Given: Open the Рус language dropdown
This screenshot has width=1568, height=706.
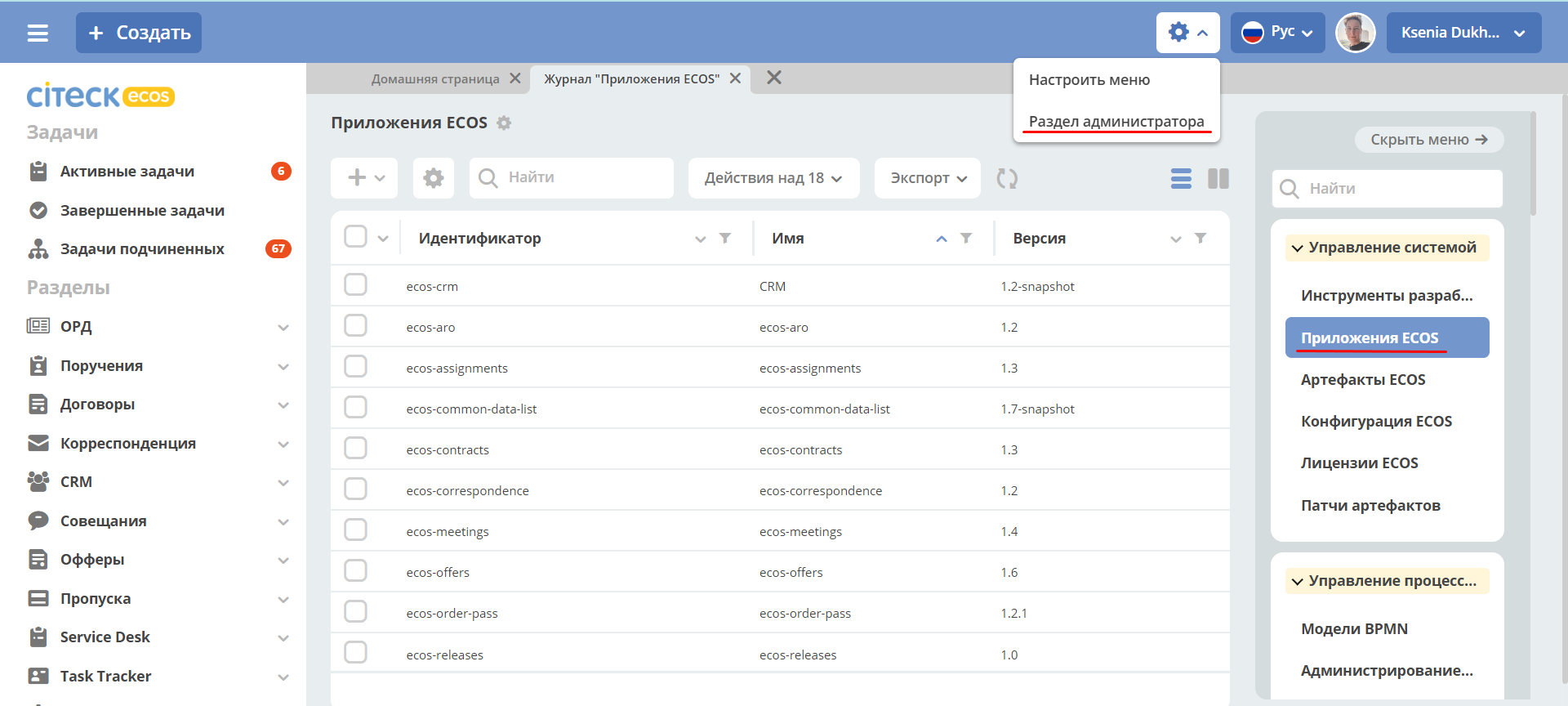Looking at the screenshot, I should coord(1277,33).
